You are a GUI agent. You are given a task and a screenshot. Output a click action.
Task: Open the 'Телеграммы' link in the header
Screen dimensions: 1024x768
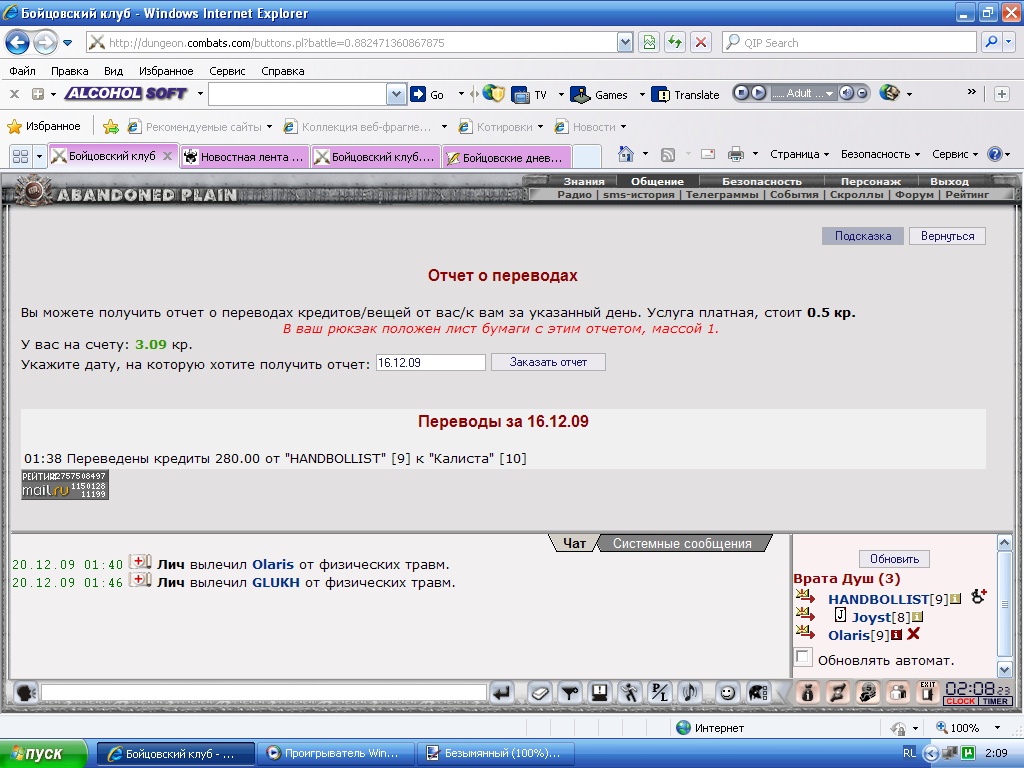tap(722, 195)
